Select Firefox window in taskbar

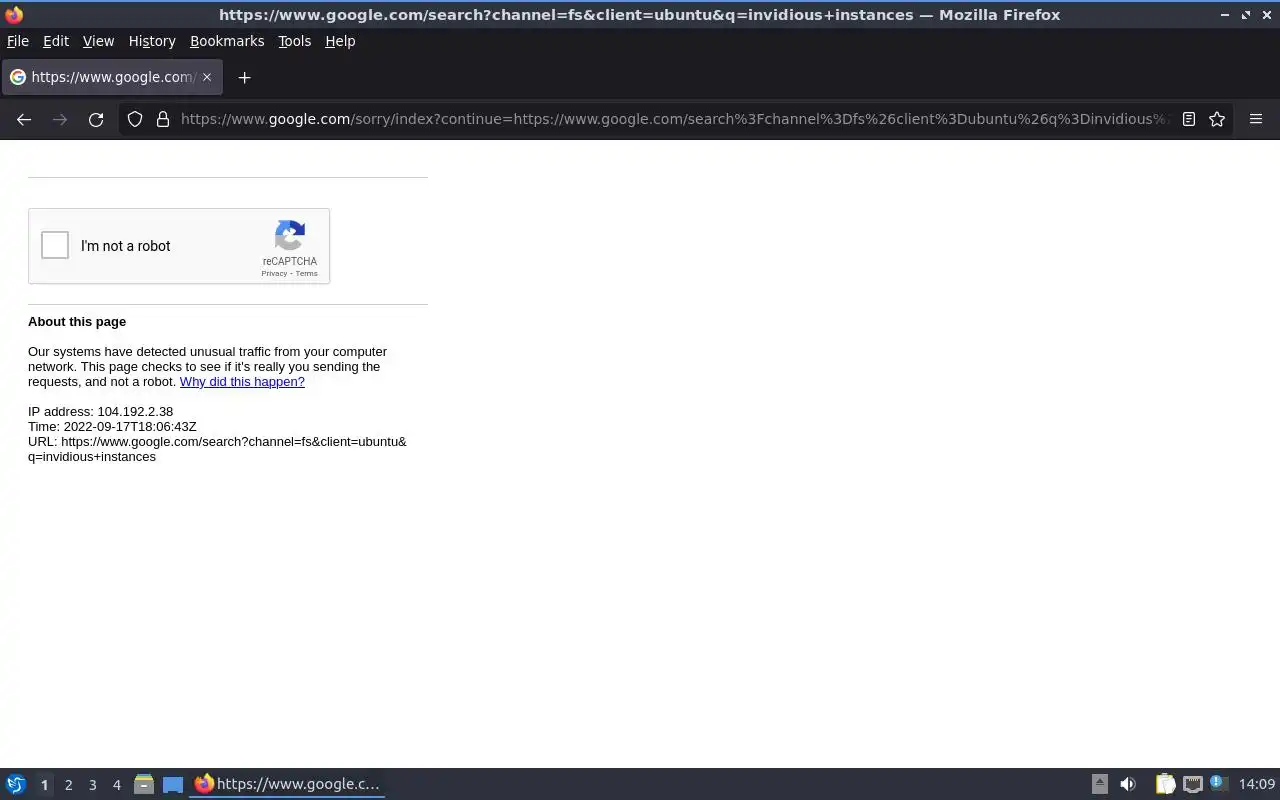click(x=287, y=784)
